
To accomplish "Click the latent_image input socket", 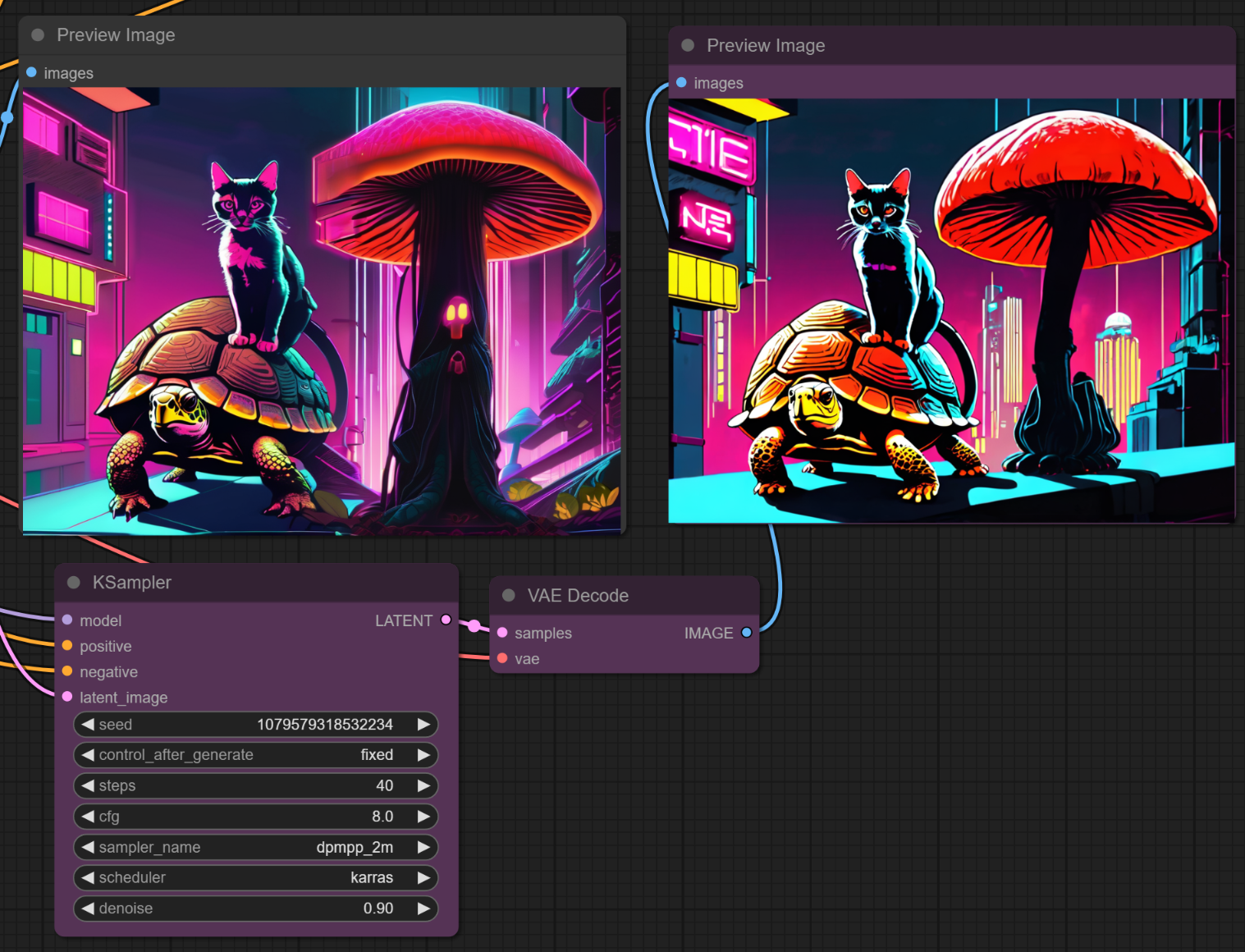I will pos(67,697).
